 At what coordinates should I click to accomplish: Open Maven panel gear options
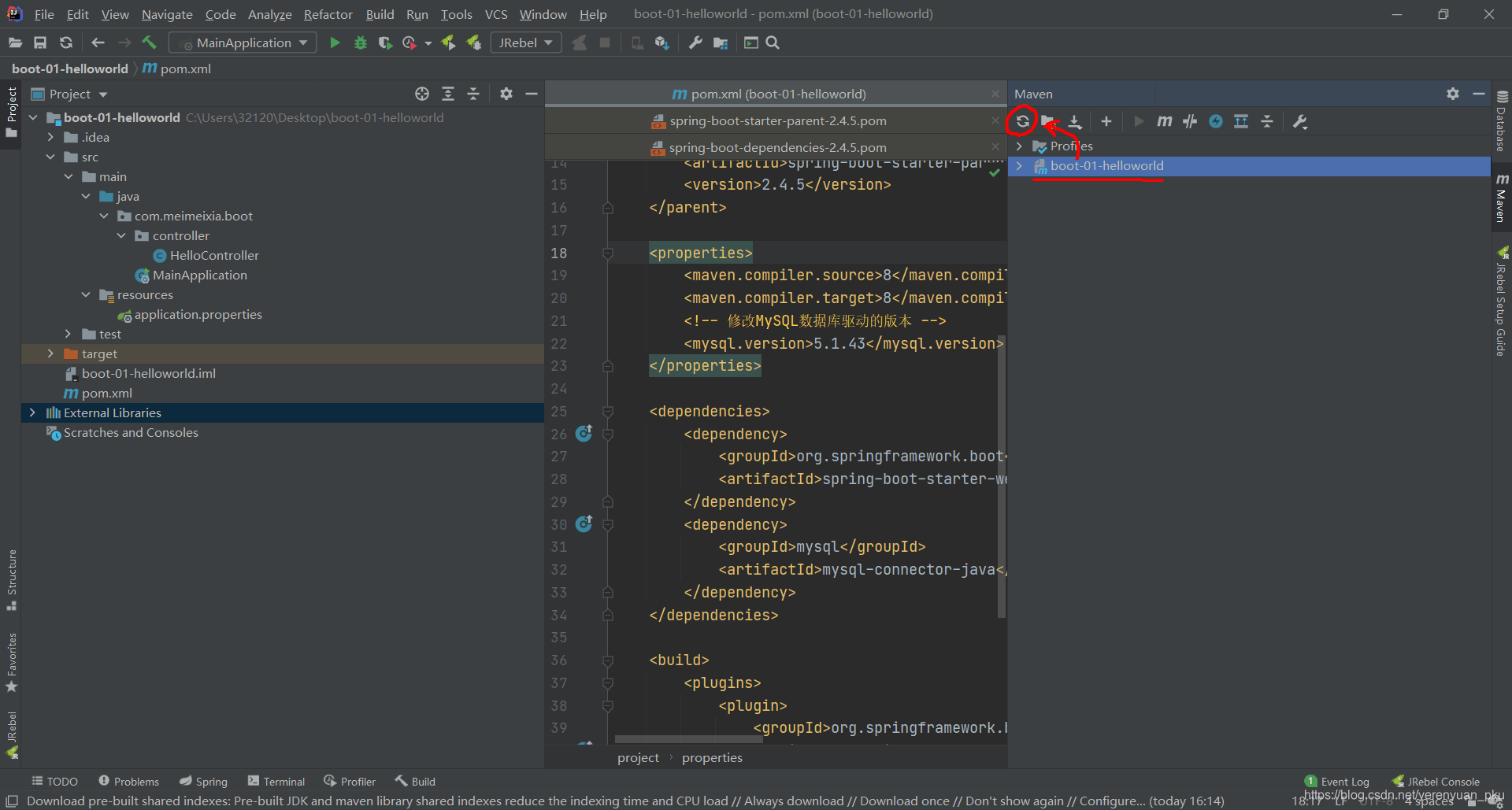coord(1453,94)
